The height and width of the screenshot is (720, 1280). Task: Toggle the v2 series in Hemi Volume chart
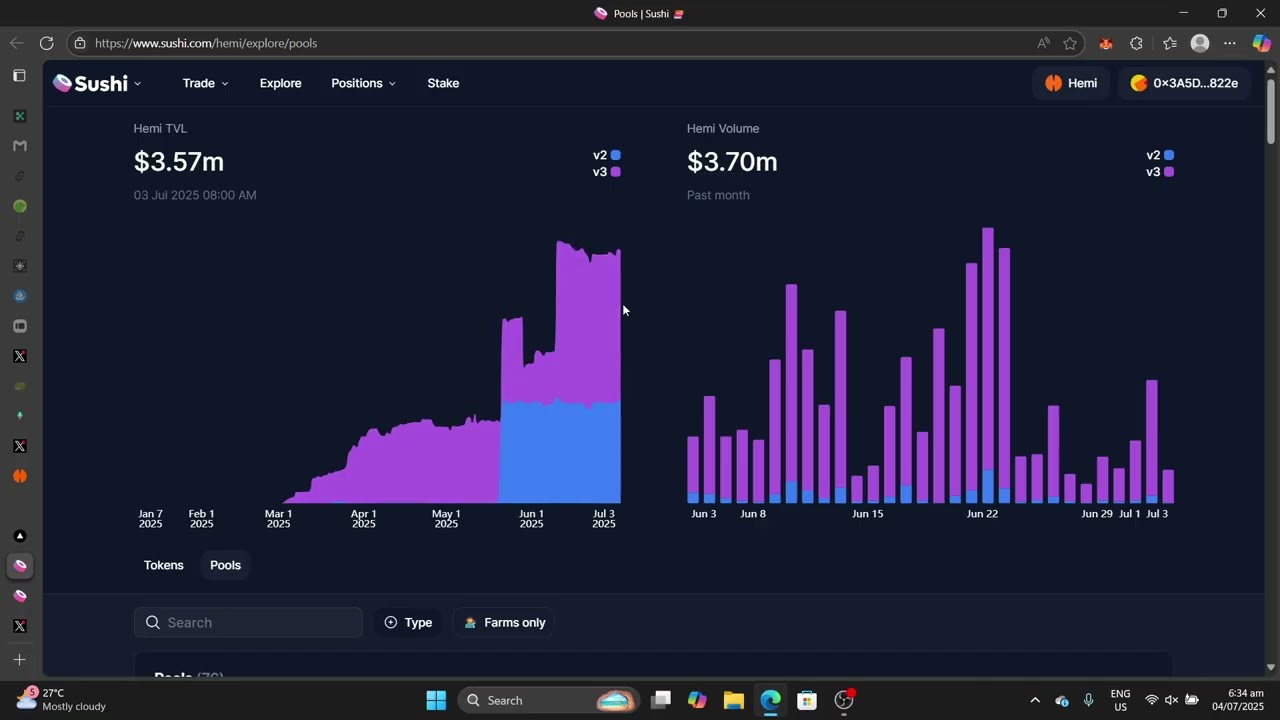pos(1160,155)
